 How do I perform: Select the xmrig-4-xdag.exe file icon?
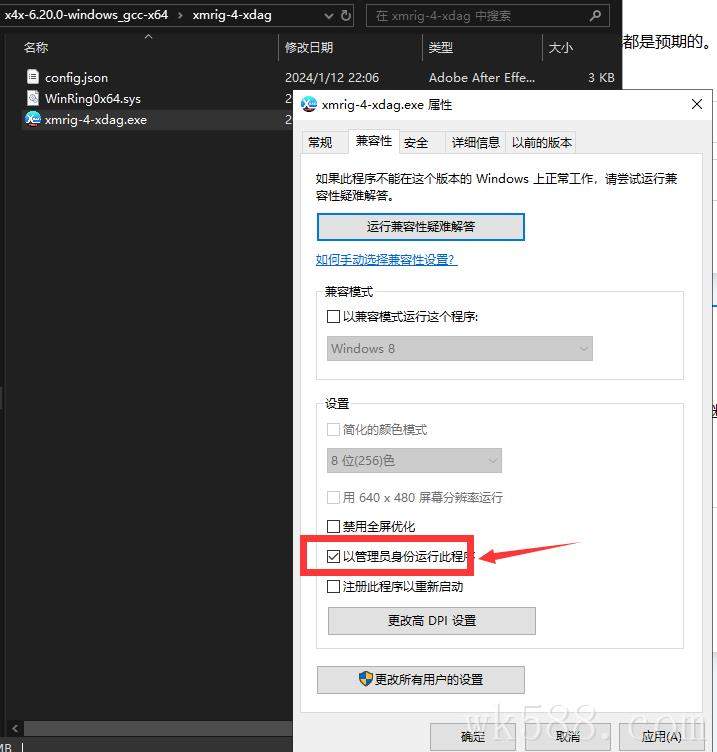coord(33,119)
